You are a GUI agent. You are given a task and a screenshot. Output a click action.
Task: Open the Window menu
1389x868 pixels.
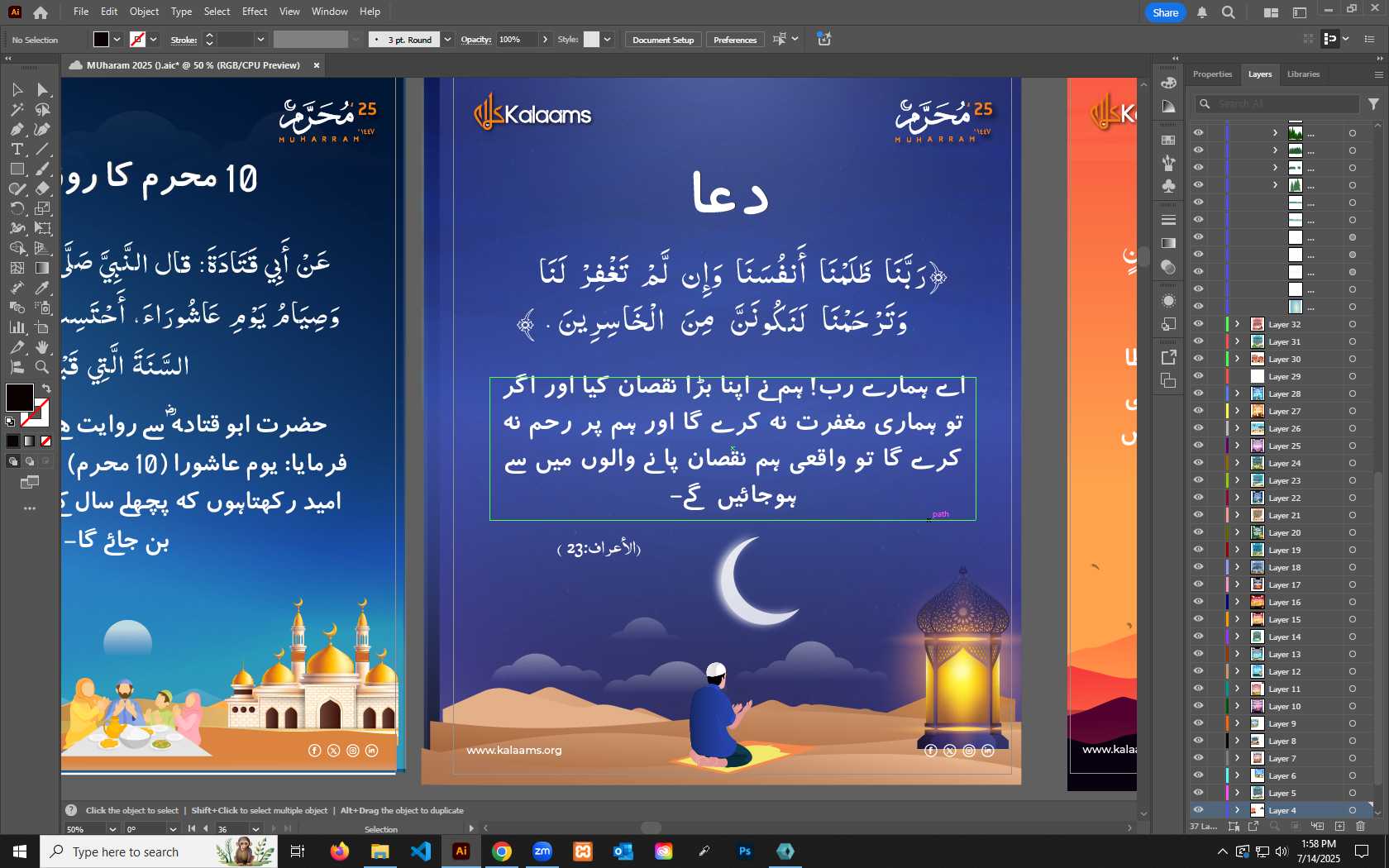point(330,12)
